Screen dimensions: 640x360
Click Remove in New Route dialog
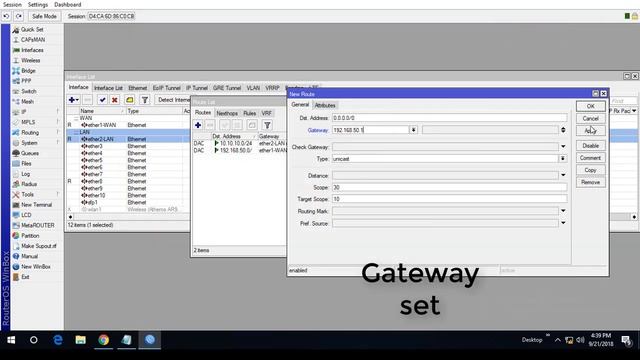click(x=590, y=182)
